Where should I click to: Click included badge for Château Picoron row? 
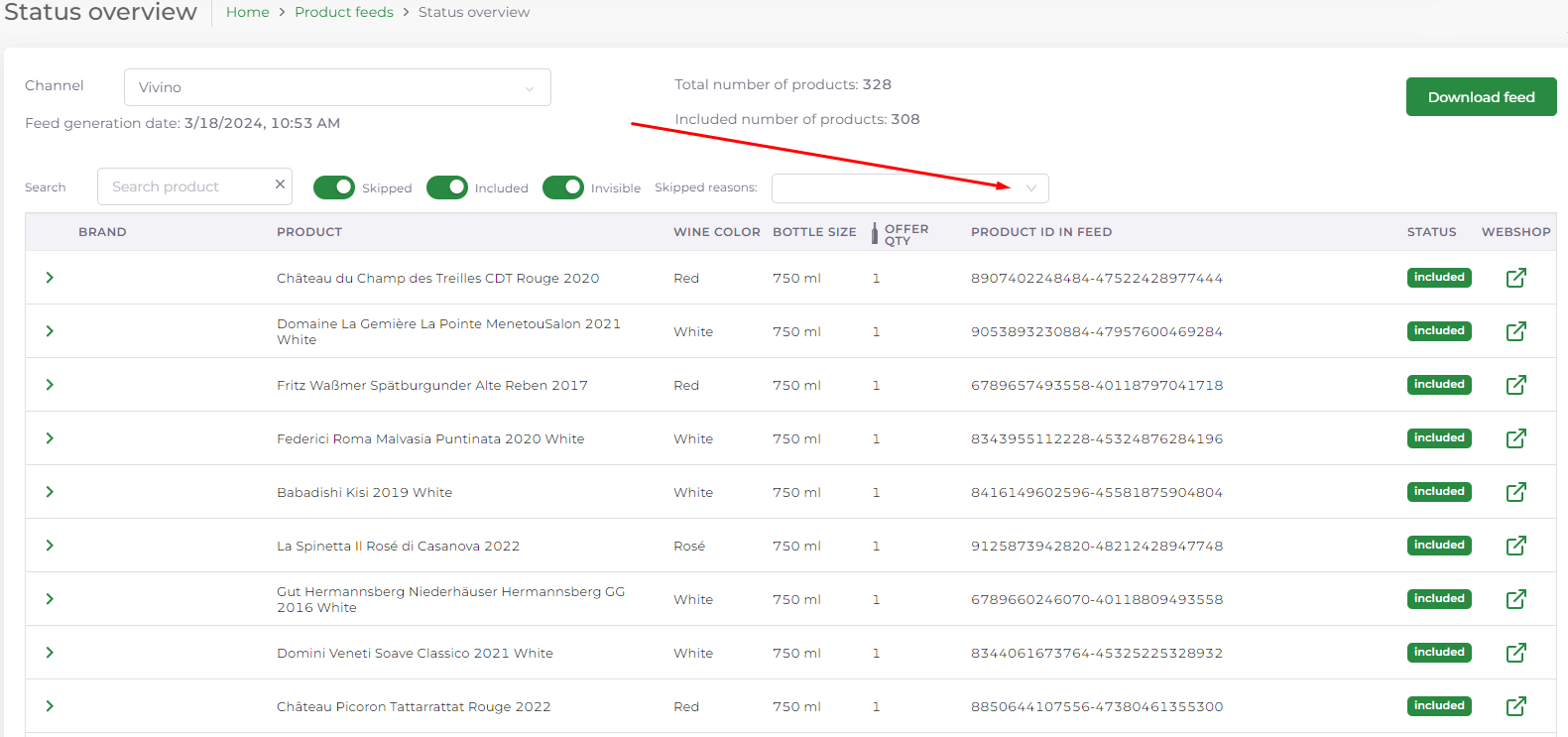point(1439,706)
